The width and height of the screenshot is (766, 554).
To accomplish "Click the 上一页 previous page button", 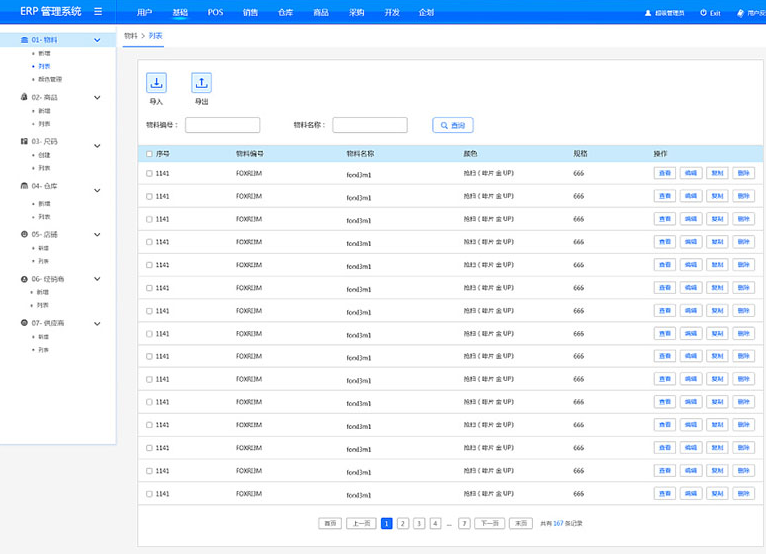I will point(362,523).
